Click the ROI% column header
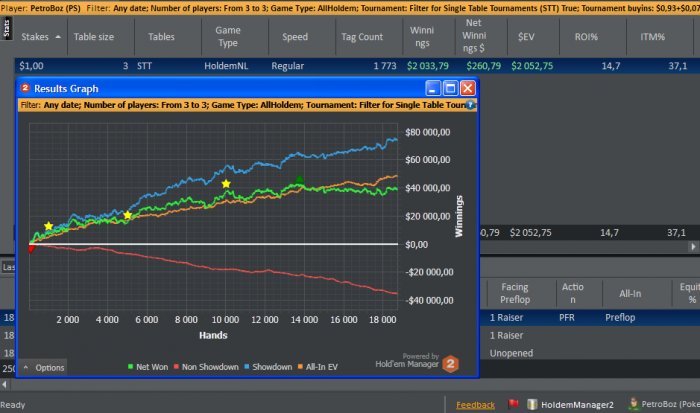 pos(586,37)
